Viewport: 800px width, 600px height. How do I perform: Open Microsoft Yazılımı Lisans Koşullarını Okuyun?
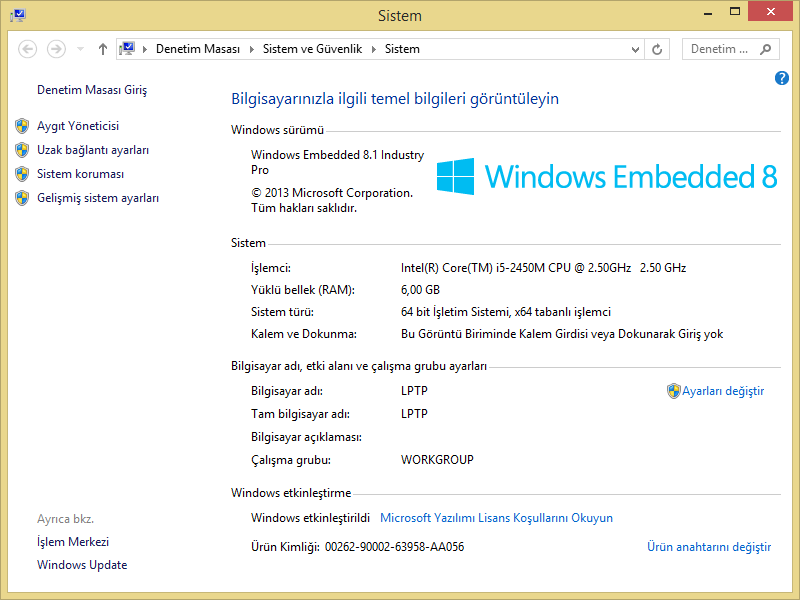496,518
